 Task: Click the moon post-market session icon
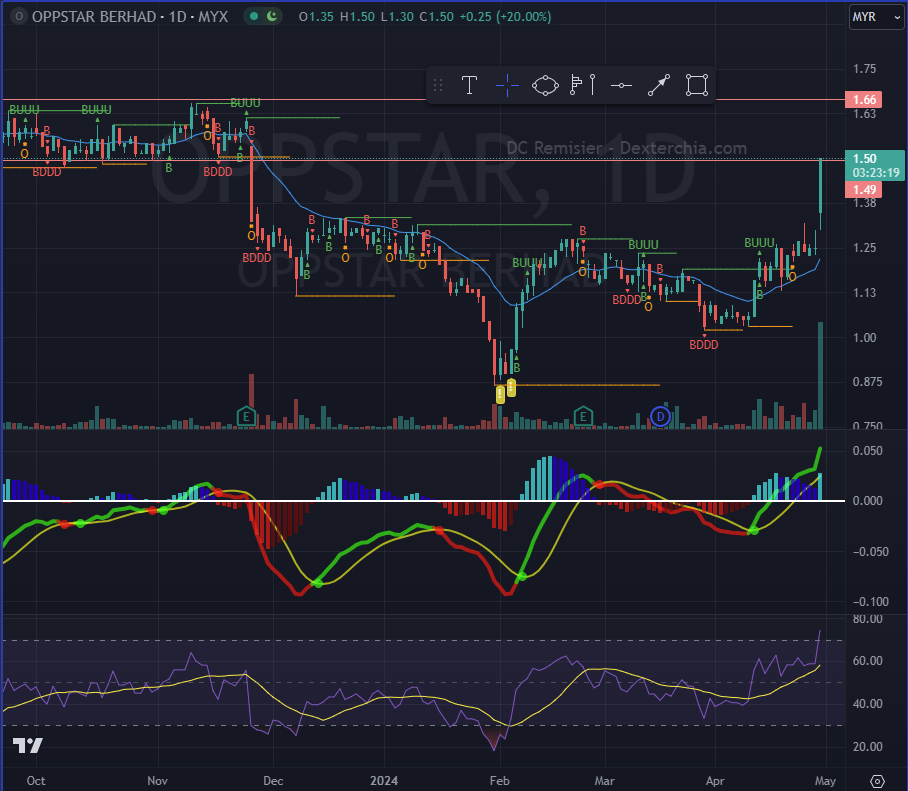[272, 16]
